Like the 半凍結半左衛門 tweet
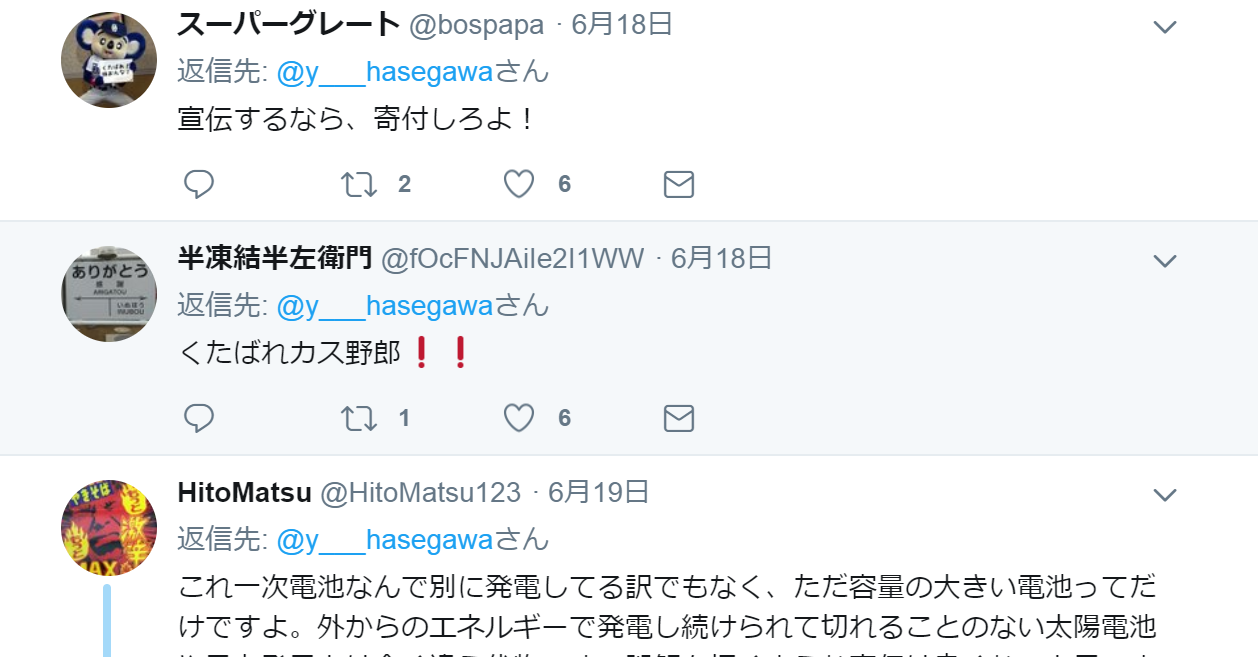Screen dimensions: 1258x657 click(x=519, y=418)
